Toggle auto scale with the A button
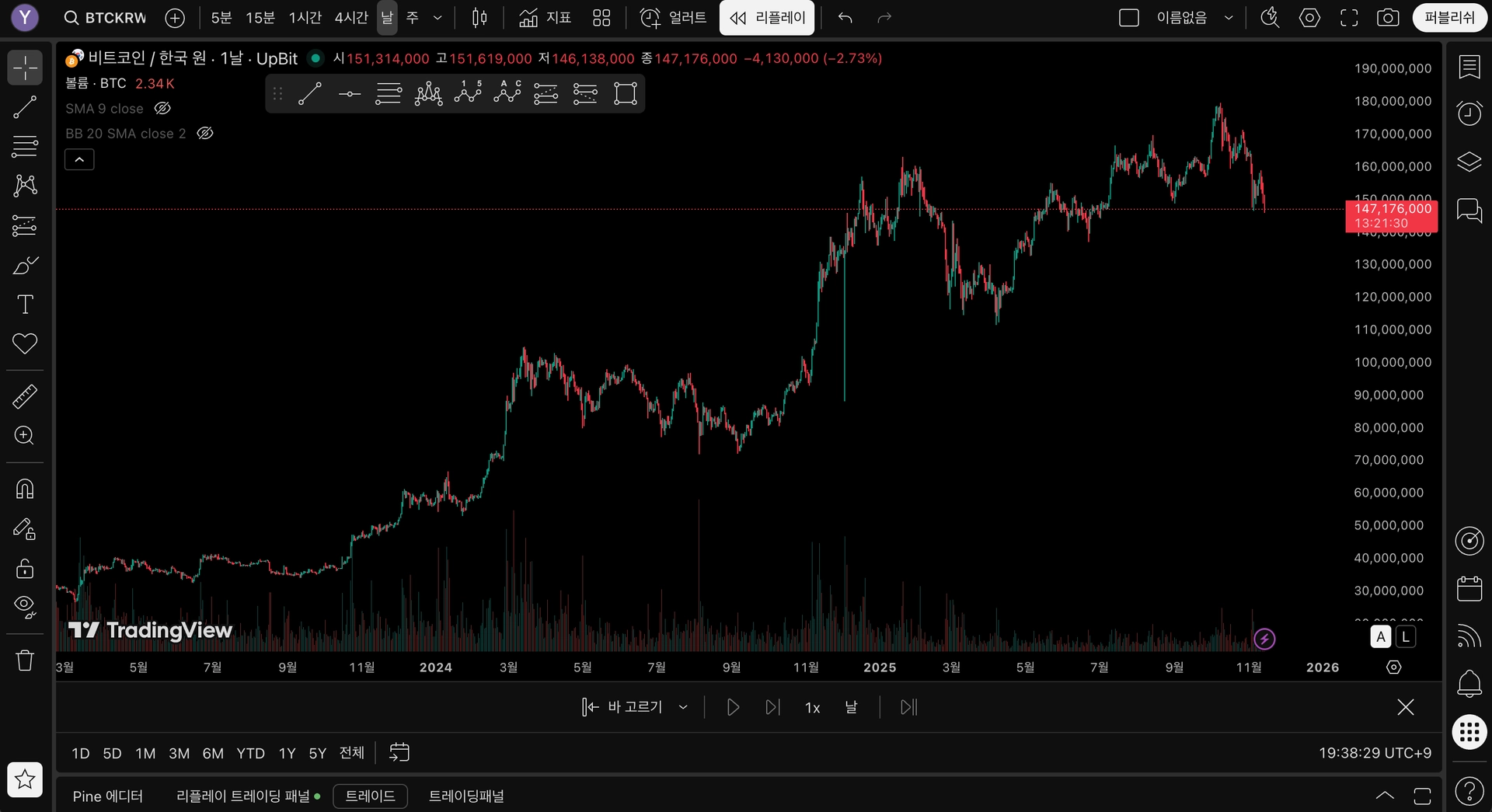Viewport: 1492px width, 812px height. [1381, 637]
